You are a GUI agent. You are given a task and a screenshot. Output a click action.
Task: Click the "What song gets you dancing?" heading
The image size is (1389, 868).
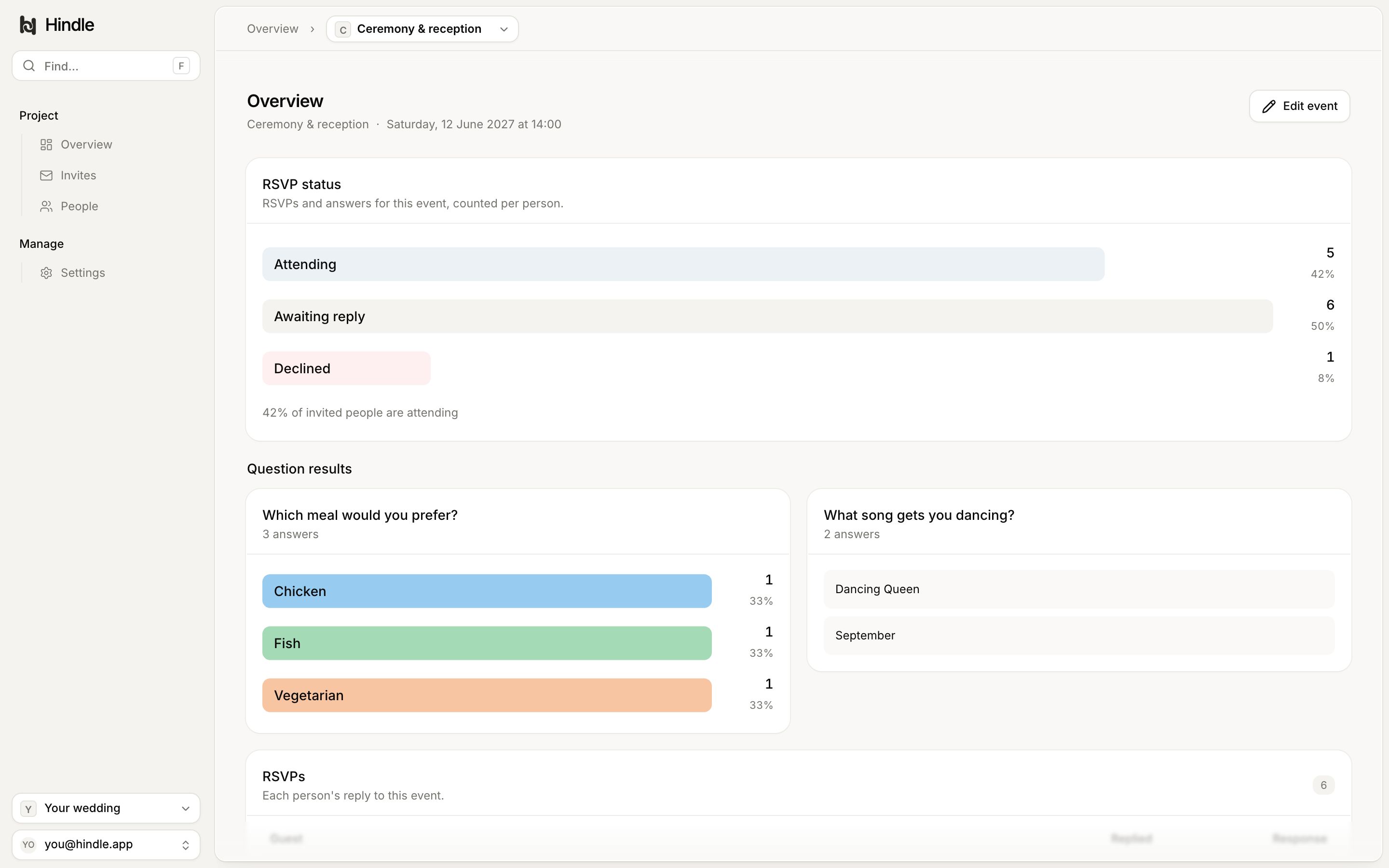coord(919,515)
